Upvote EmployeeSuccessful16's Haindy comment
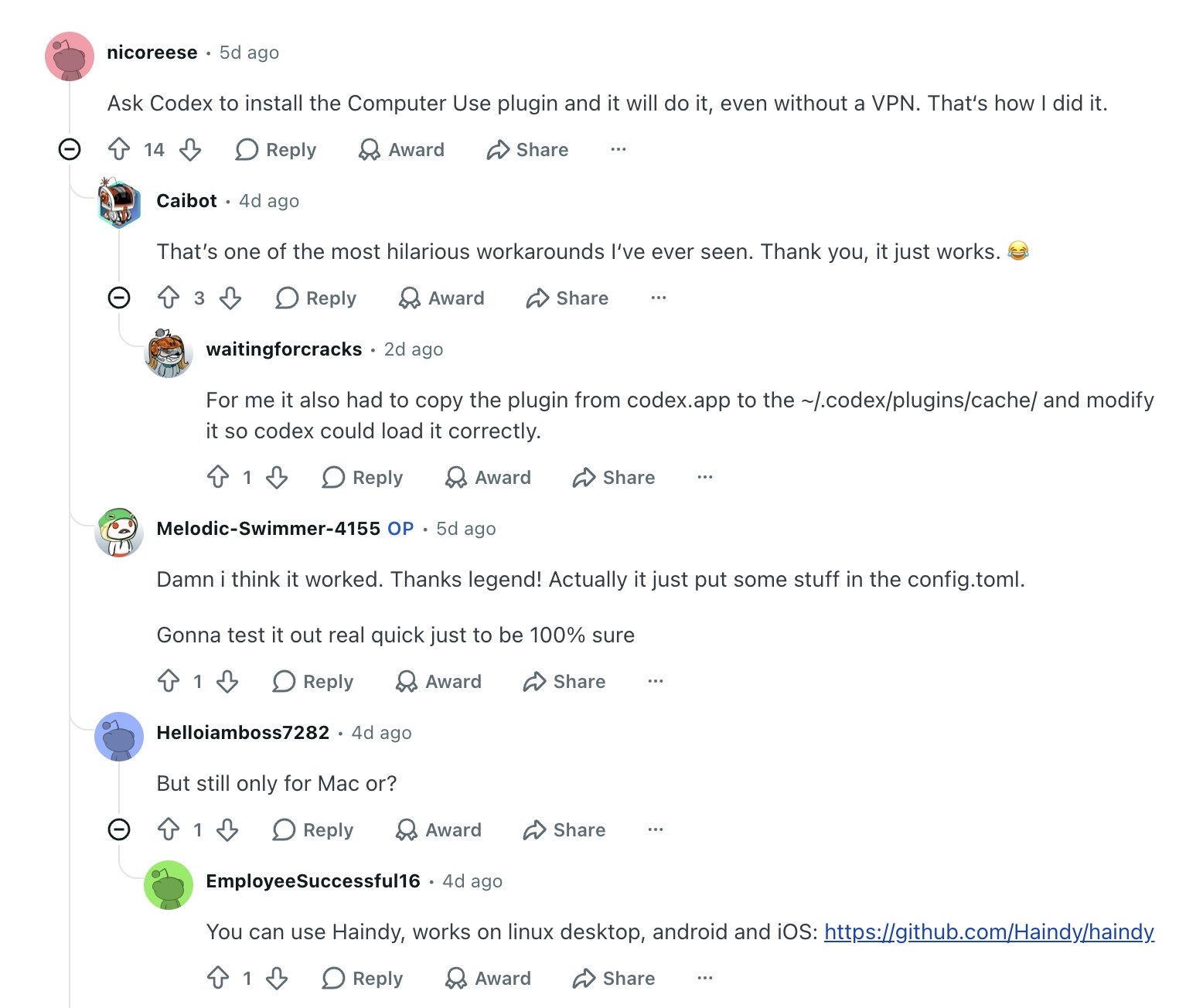The height and width of the screenshot is (1008, 1203). pos(218,978)
